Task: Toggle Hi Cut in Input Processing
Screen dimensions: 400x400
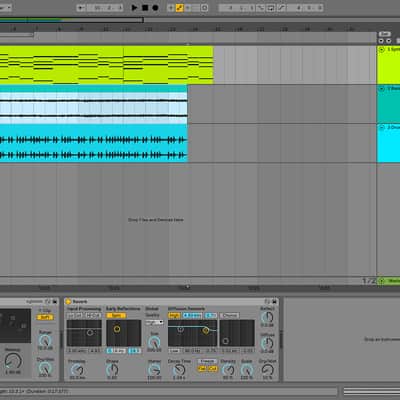Action: pyautogui.click(x=93, y=315)
